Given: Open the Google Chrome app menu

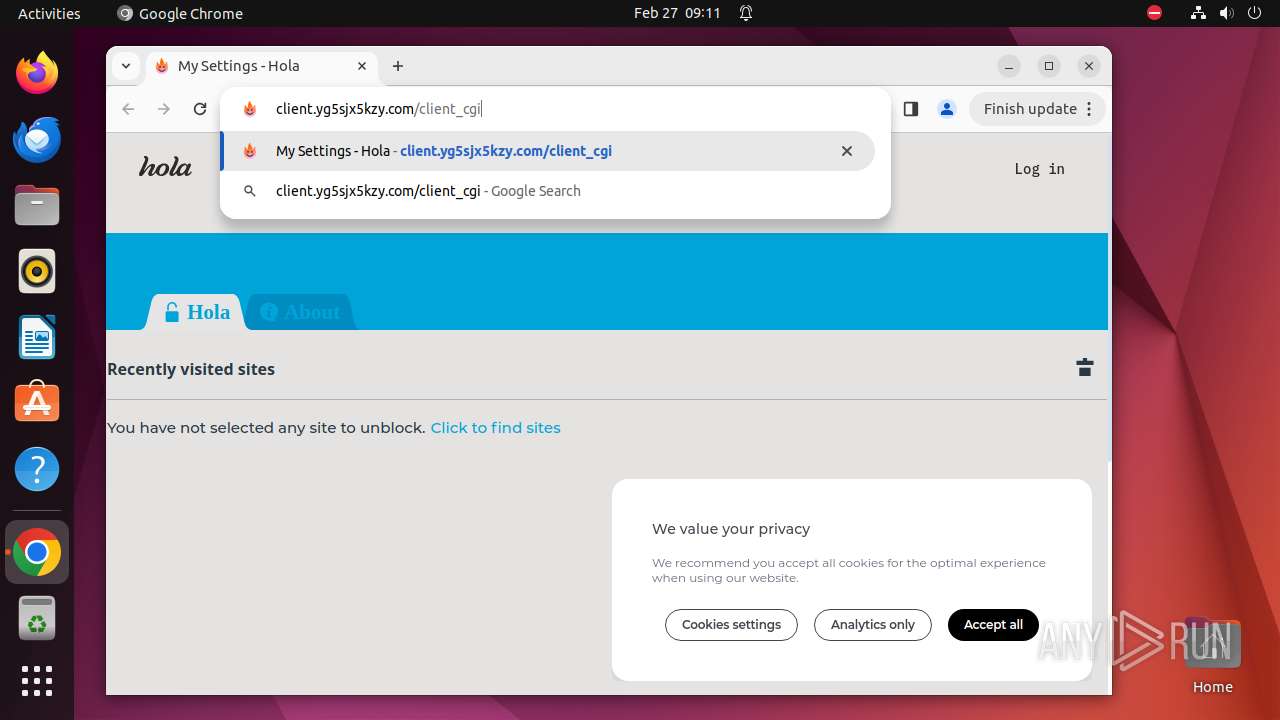Looking at the screenshot, I should point(180,13).
